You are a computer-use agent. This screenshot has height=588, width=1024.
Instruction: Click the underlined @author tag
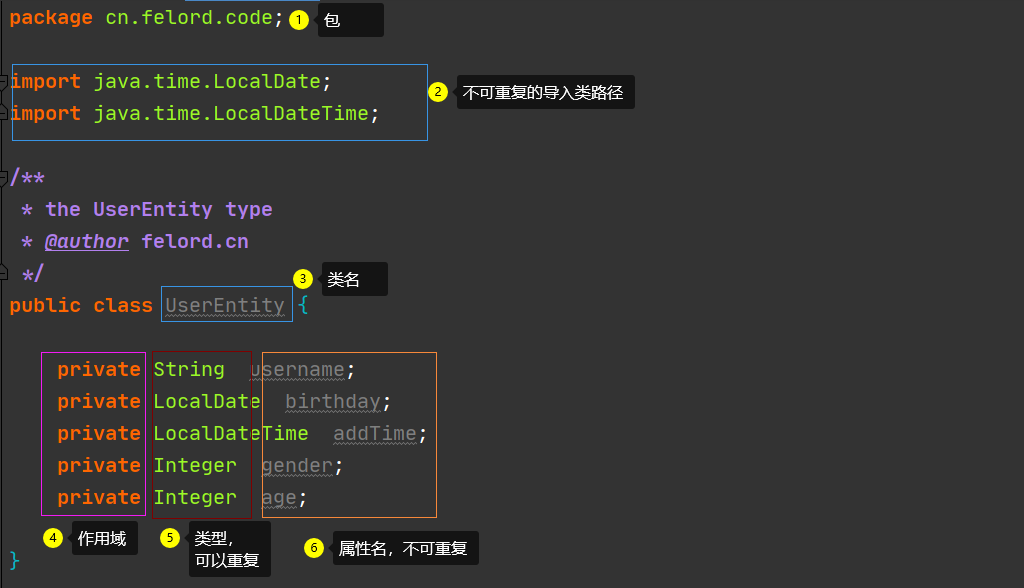87,241
